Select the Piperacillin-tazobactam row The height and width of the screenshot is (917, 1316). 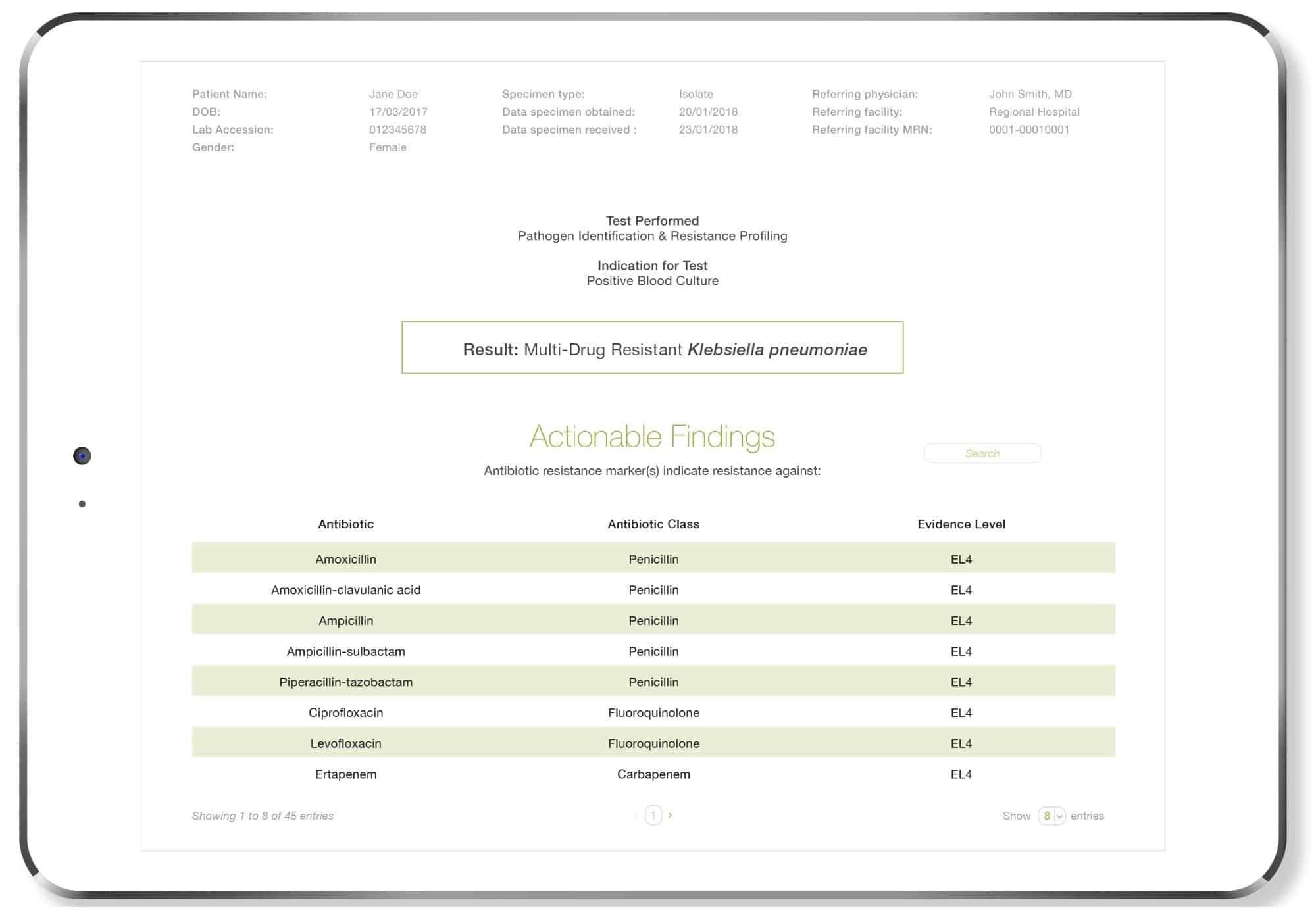[345, 682]
